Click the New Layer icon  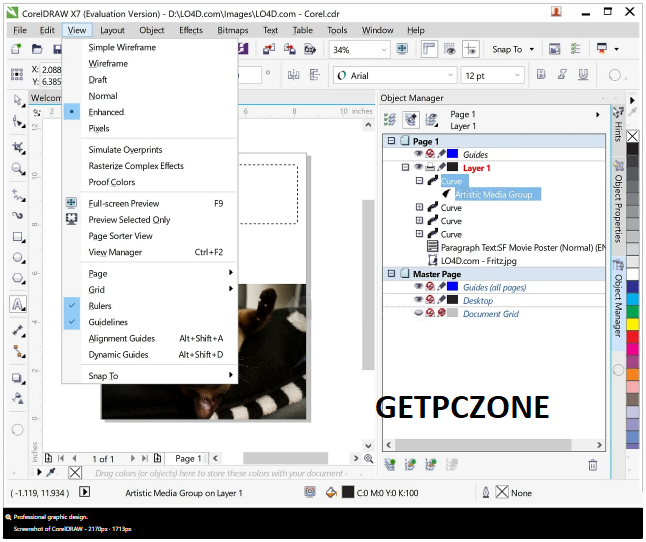pyautogui.click(x=390, y=465)
